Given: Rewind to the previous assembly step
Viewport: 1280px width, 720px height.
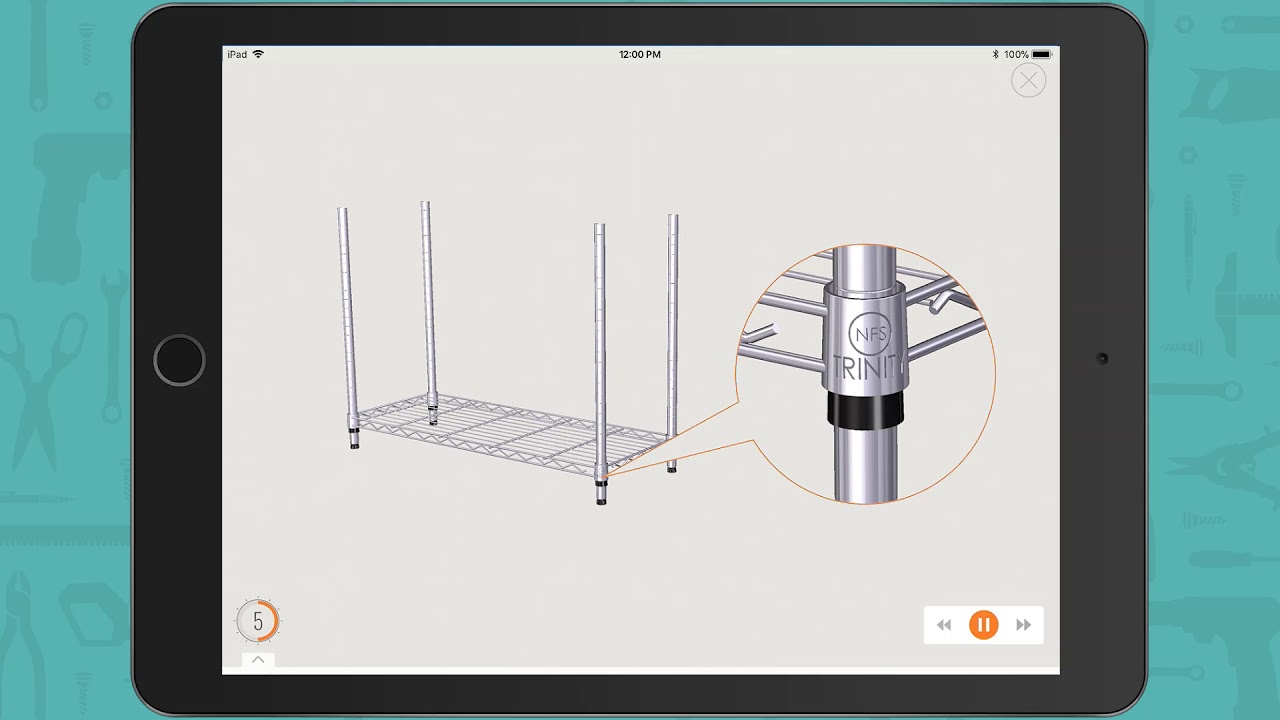Looking at the screenshot, I should (944, 625).
